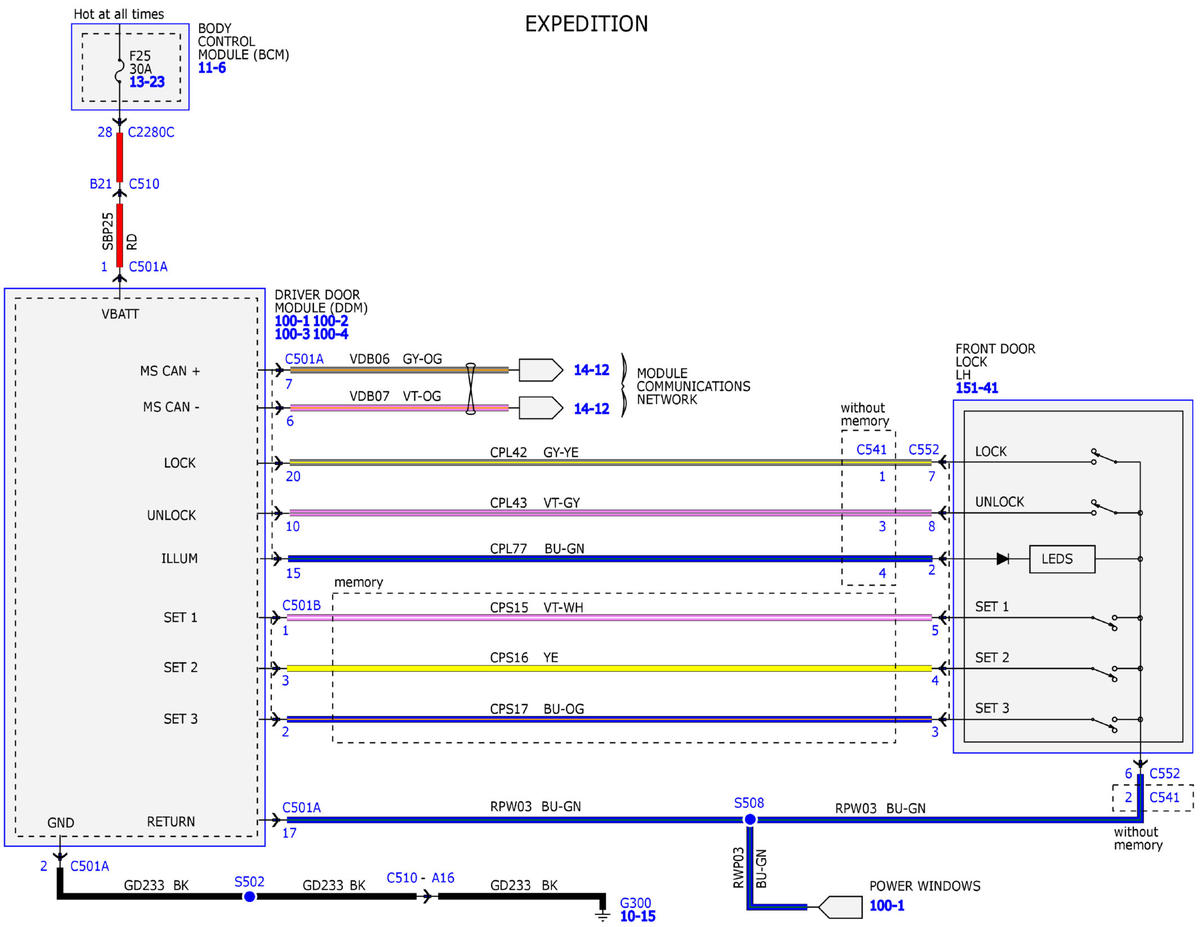Screen dimensions: 1200x927
Task: Select connector label C501B
Action: point(302,605)
